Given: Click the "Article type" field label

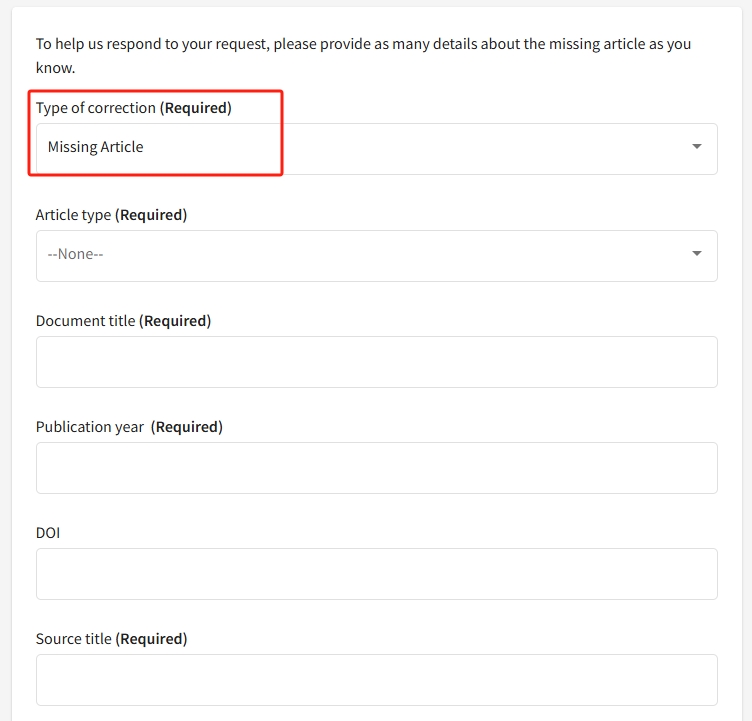Looking at the screenshot, I should pos(73,215).
